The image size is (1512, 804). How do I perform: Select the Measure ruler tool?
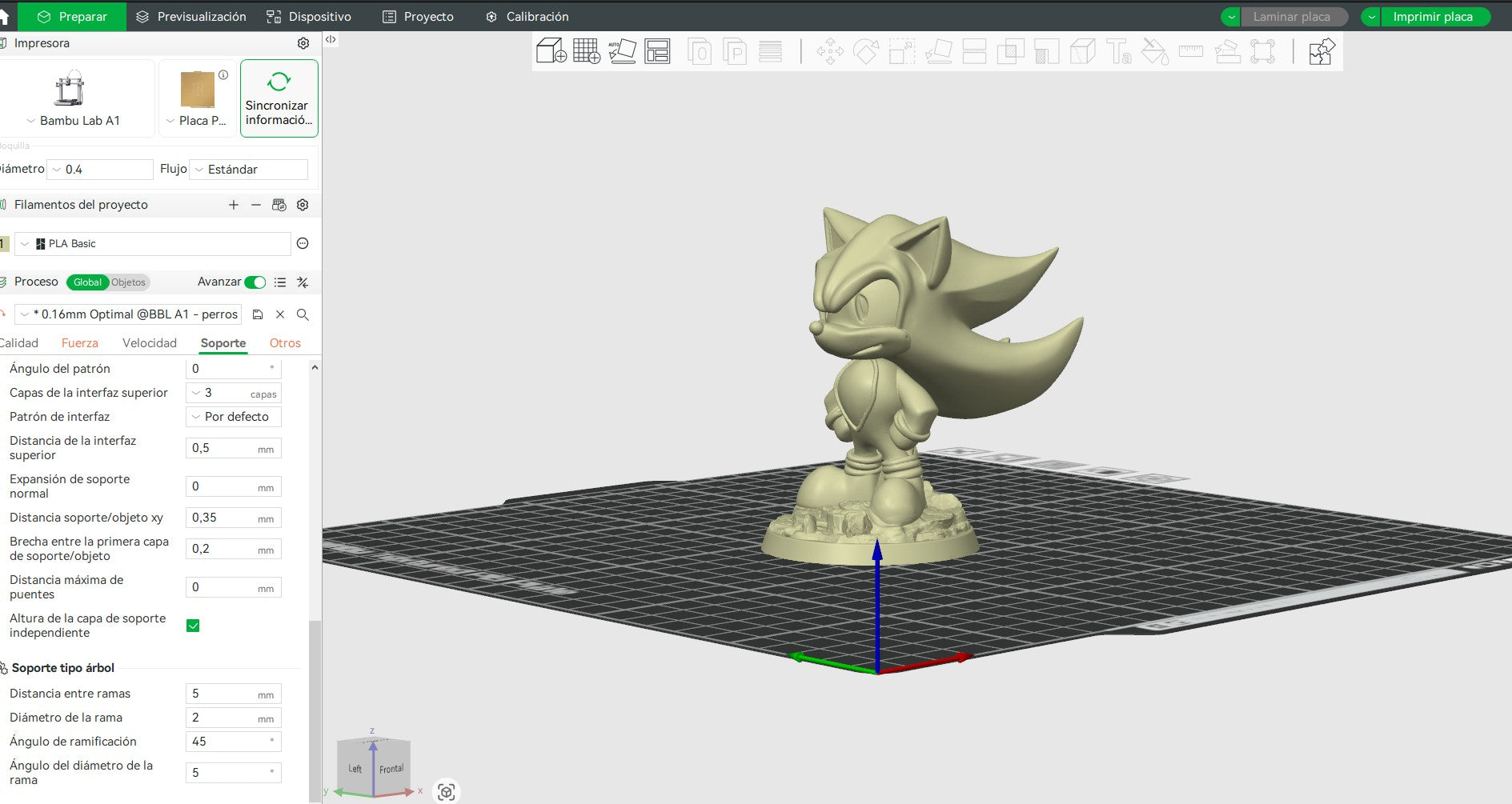(1191, 51)
